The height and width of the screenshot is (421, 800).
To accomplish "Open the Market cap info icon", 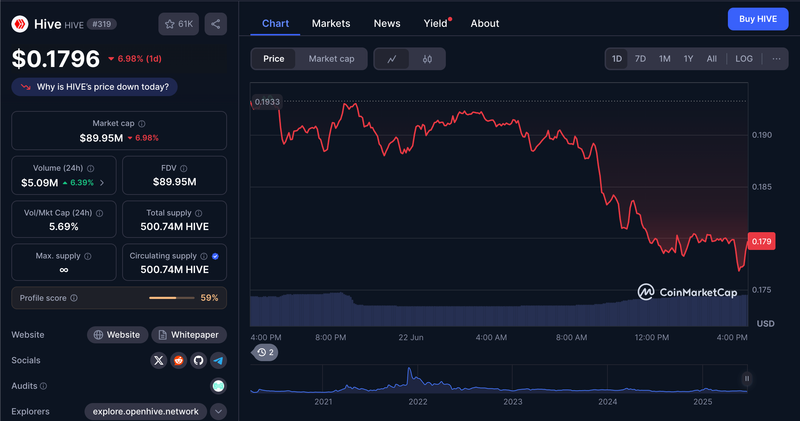I will click(x=142, y=123).
